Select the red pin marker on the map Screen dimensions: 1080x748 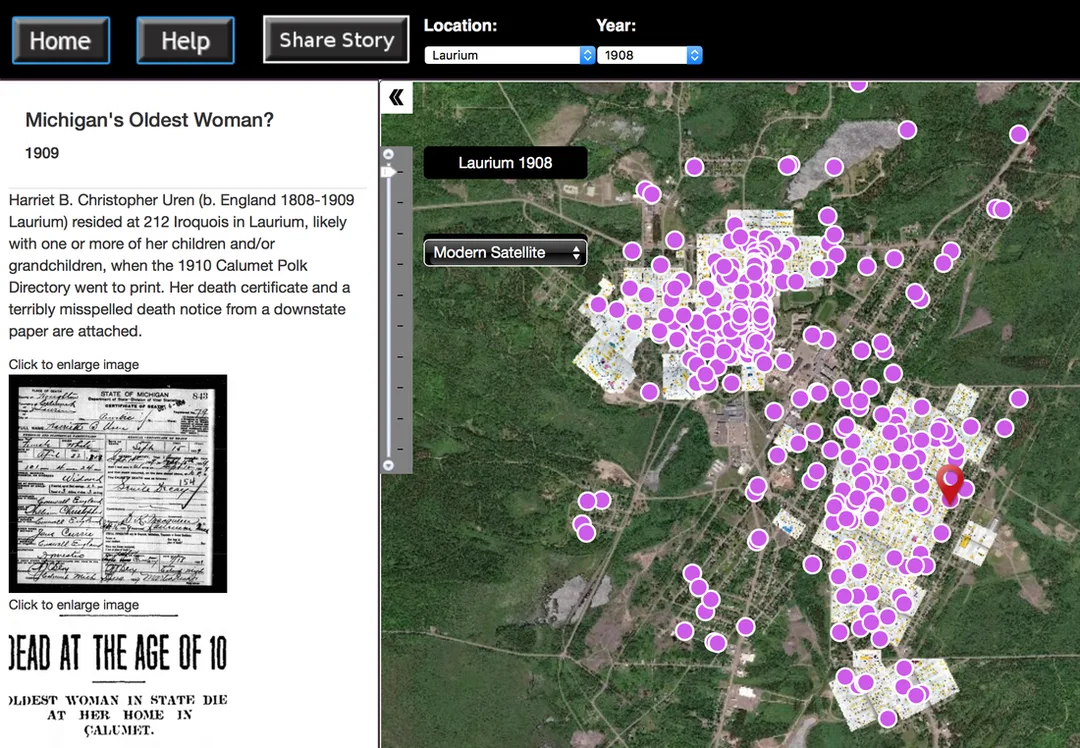pos(951,485)
